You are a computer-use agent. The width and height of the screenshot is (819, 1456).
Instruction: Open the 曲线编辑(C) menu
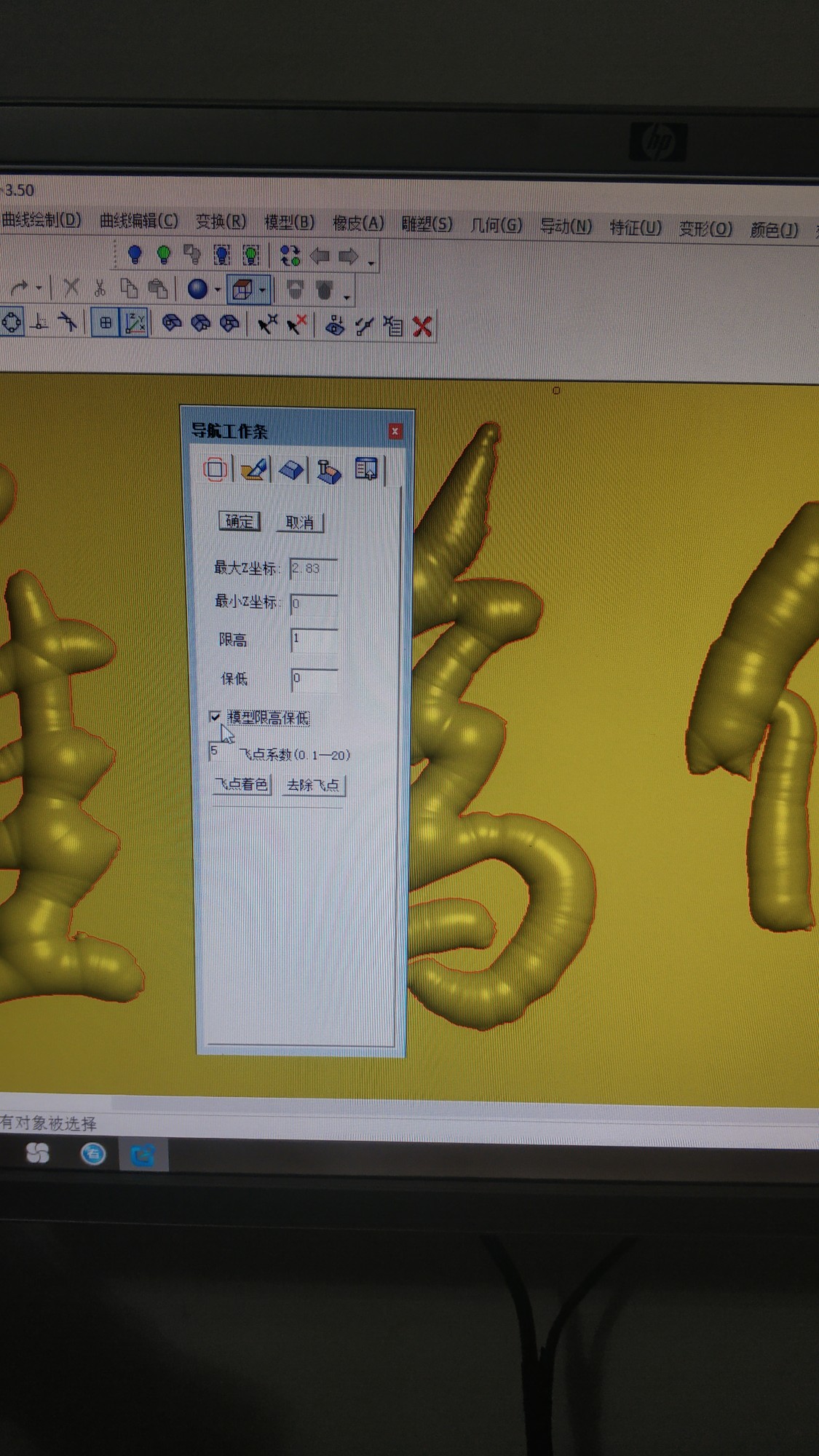(x=139, y=221)
